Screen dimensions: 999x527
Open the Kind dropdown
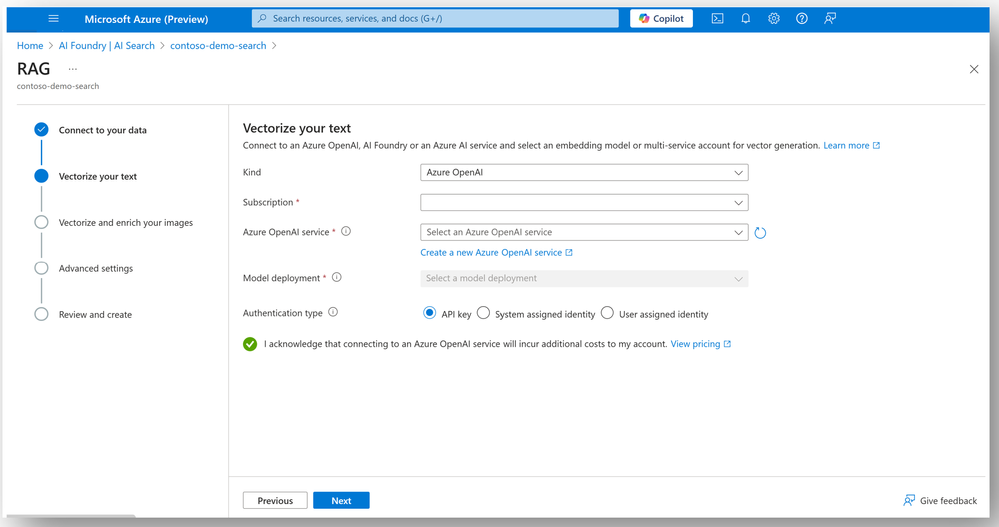pyautogui.click(x=584, y=173)
